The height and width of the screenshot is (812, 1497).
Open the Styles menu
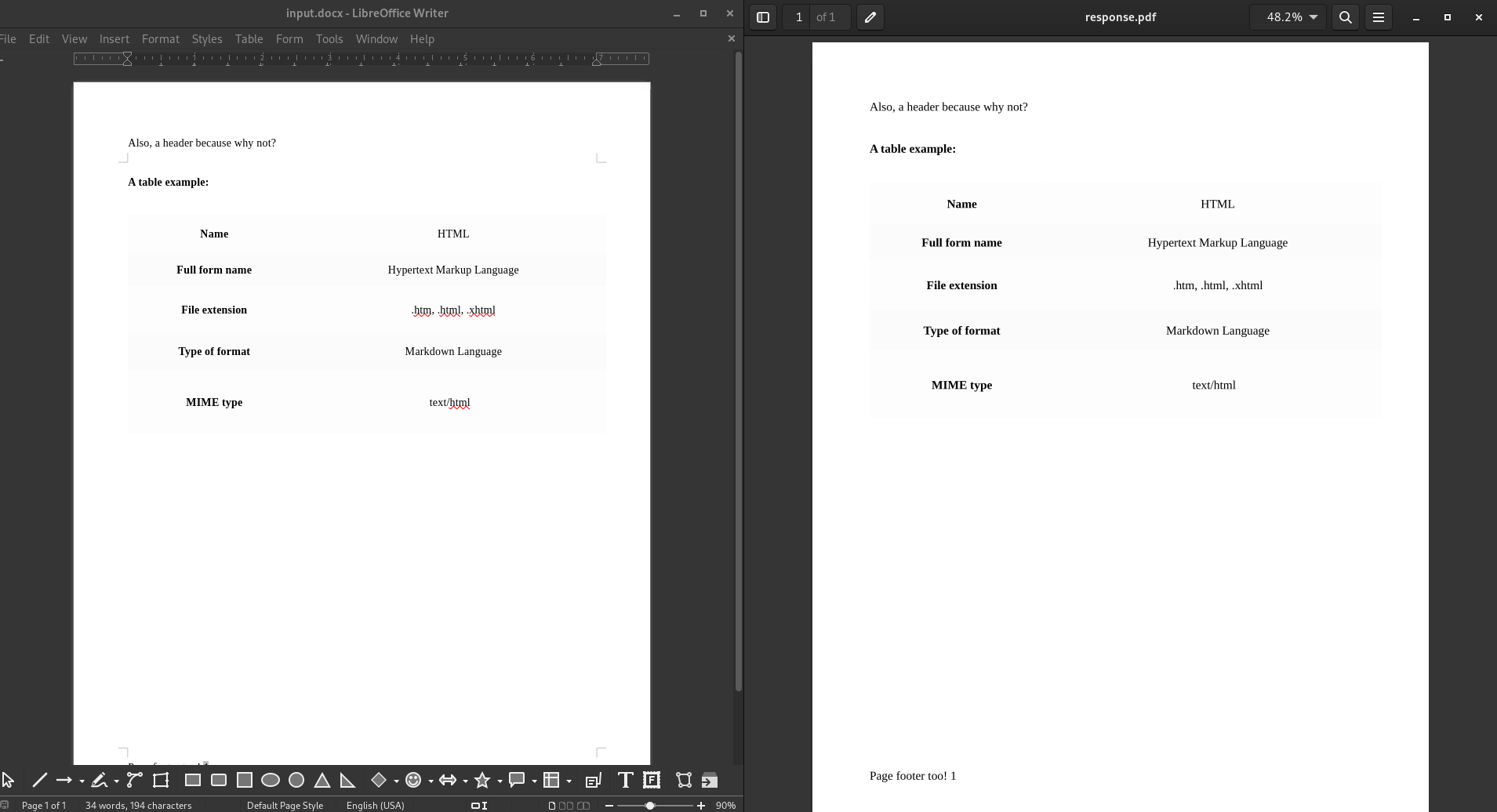click(x=207, y=38)
